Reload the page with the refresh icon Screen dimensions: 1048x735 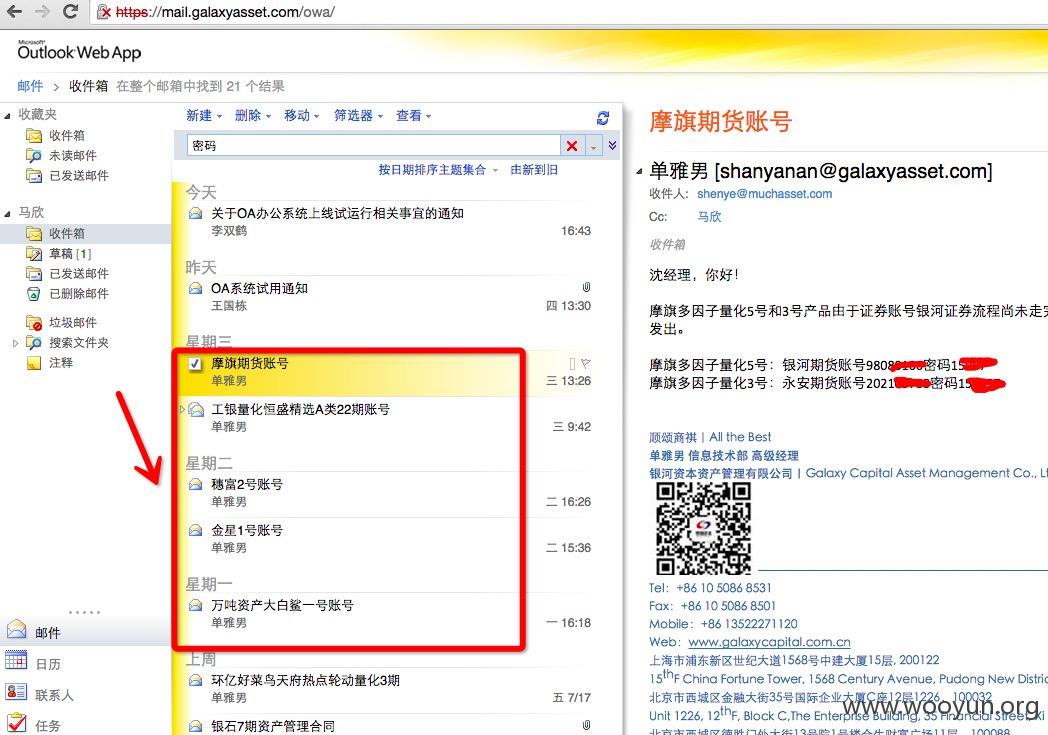point(70,11)
